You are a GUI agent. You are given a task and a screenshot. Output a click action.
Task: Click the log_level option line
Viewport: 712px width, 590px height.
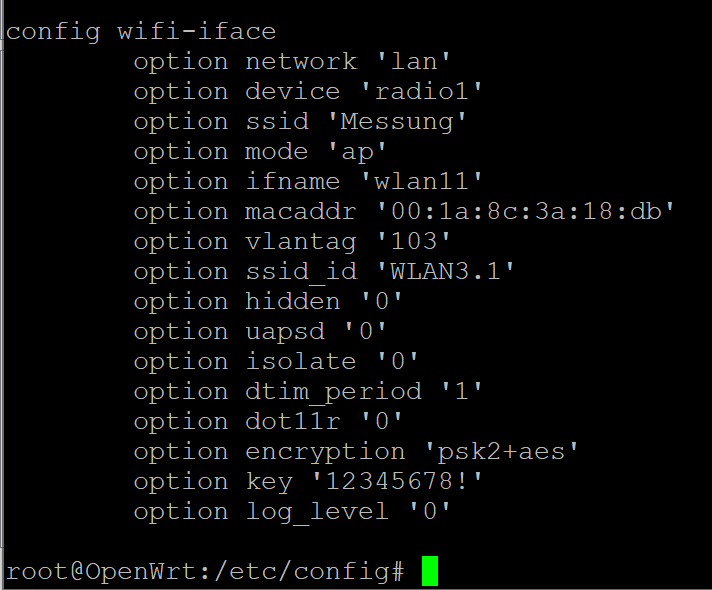(292, 512)
